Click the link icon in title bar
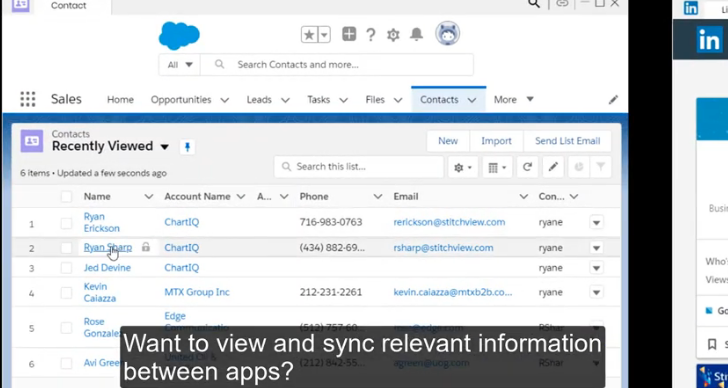The height and width of the screenshot is (388, 728). click(562, 3)
